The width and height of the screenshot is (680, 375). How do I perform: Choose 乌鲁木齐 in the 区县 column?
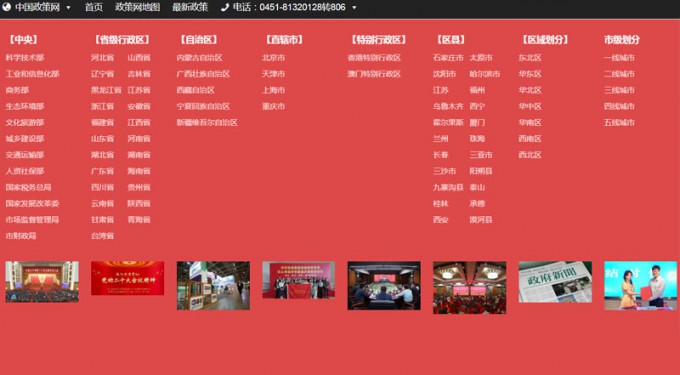click(x=448, y=106)
